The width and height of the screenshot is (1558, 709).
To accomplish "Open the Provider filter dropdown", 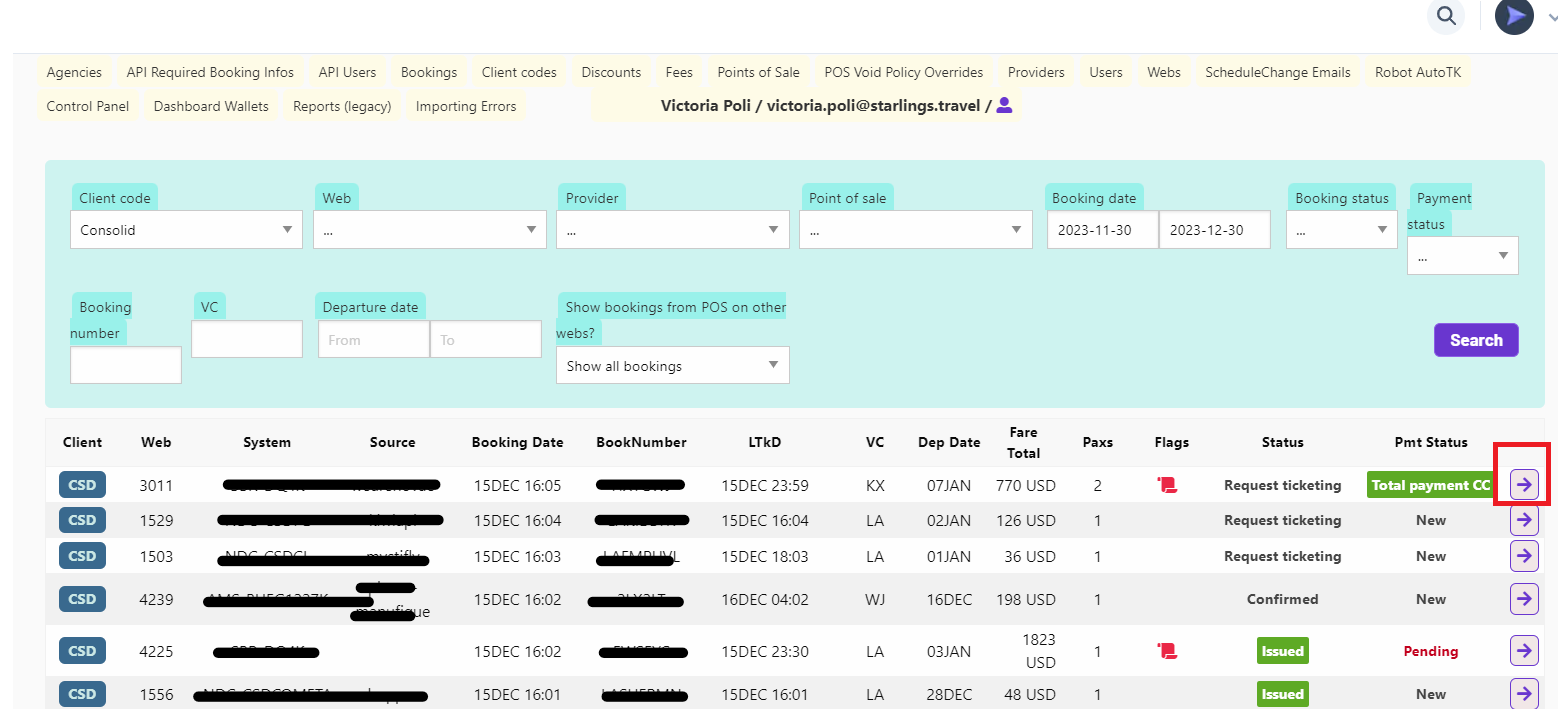I will click(673, 230).
